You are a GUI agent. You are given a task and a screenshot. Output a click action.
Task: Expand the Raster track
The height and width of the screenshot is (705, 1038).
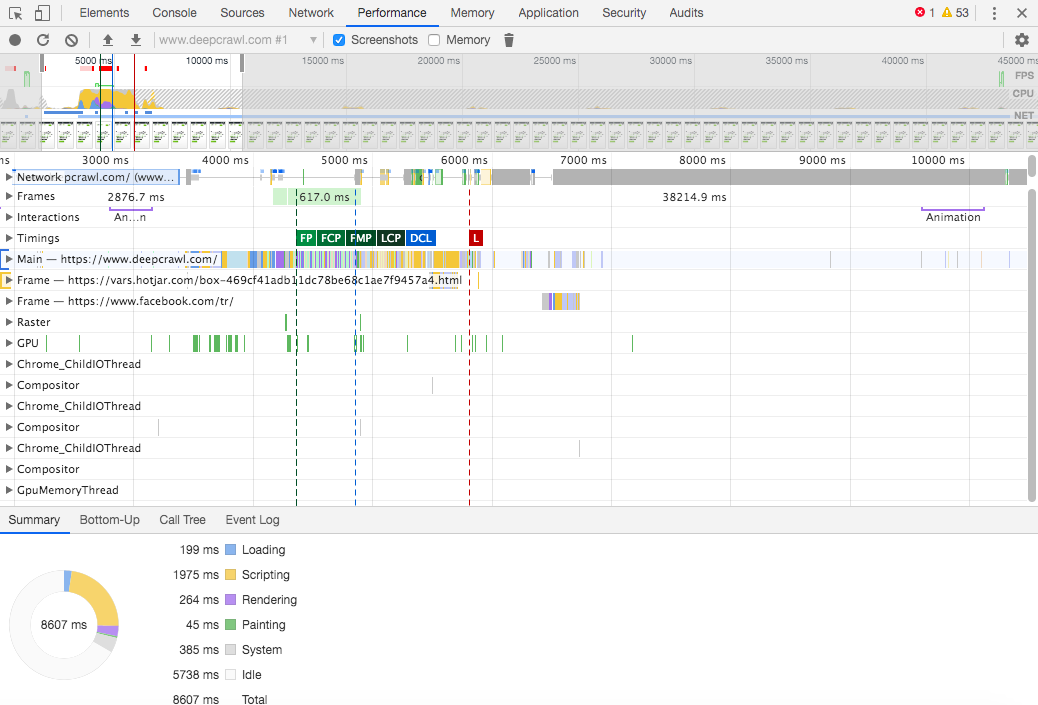point(8,321)
